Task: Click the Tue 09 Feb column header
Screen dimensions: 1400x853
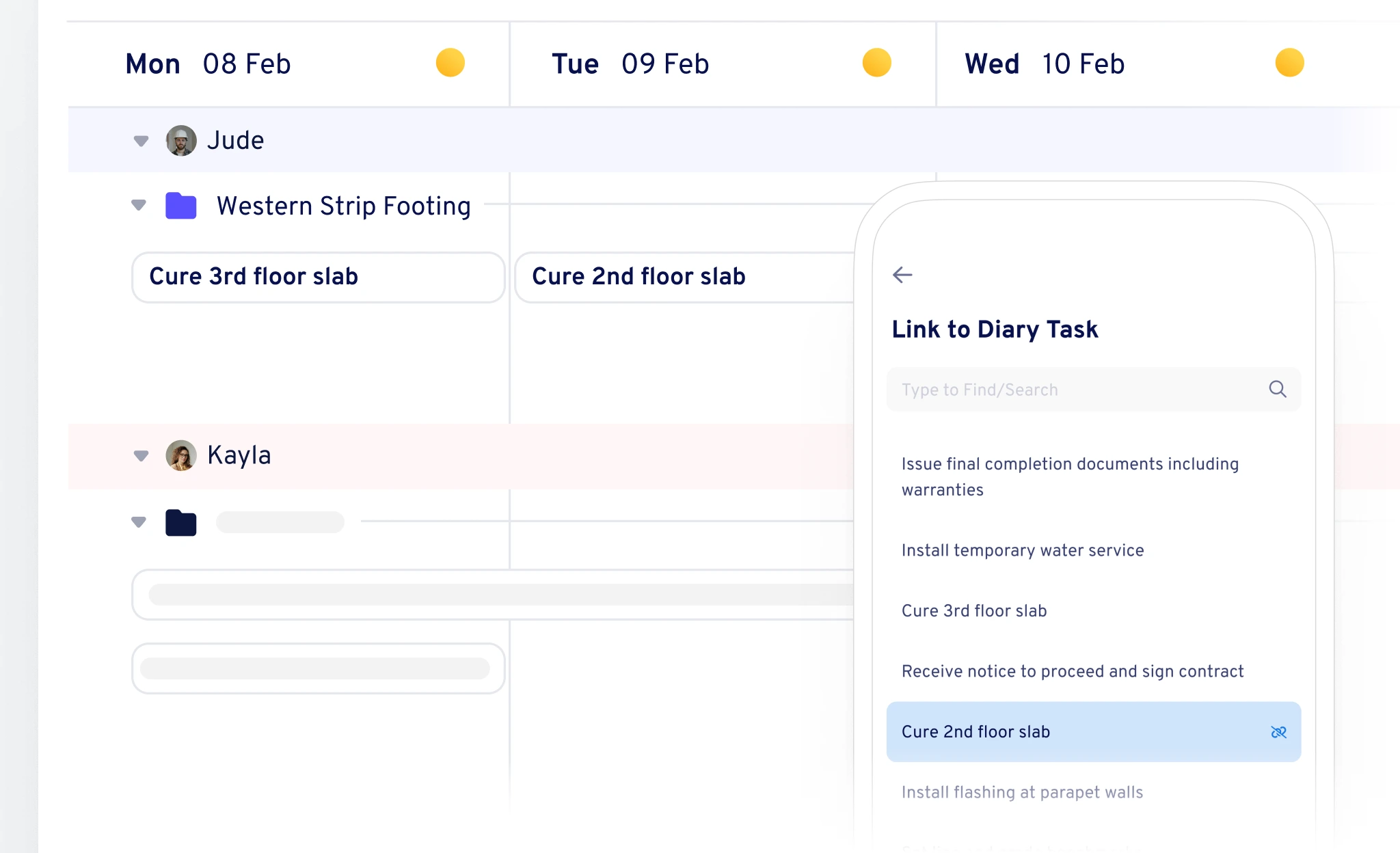Action: (723, 64)
